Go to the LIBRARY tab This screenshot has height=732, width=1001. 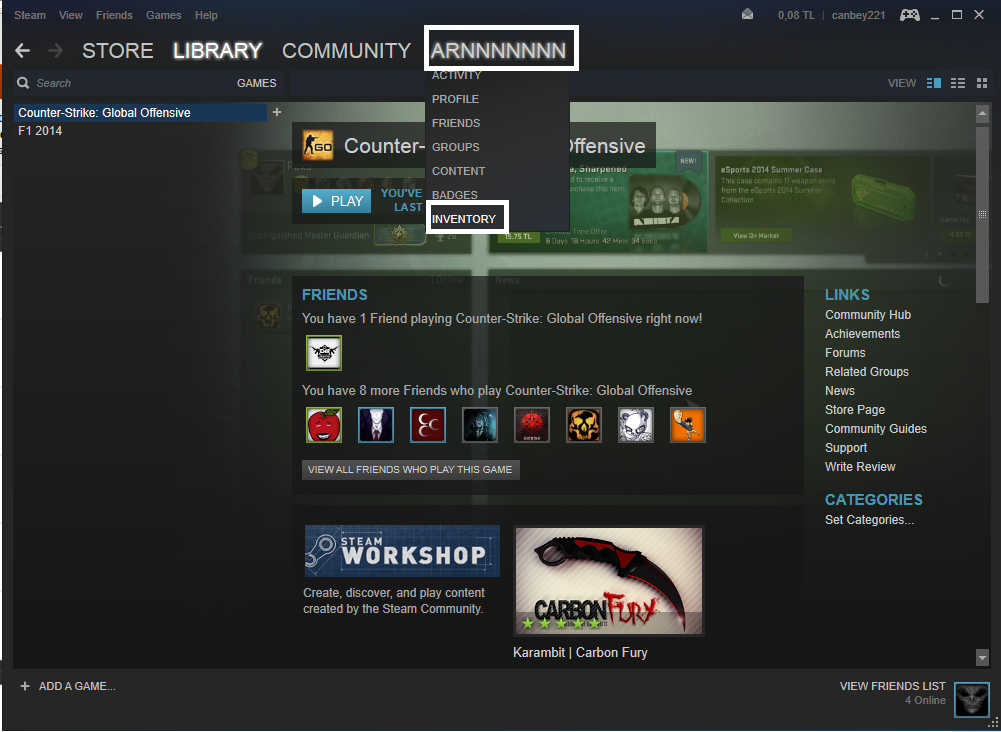[218, 50]
